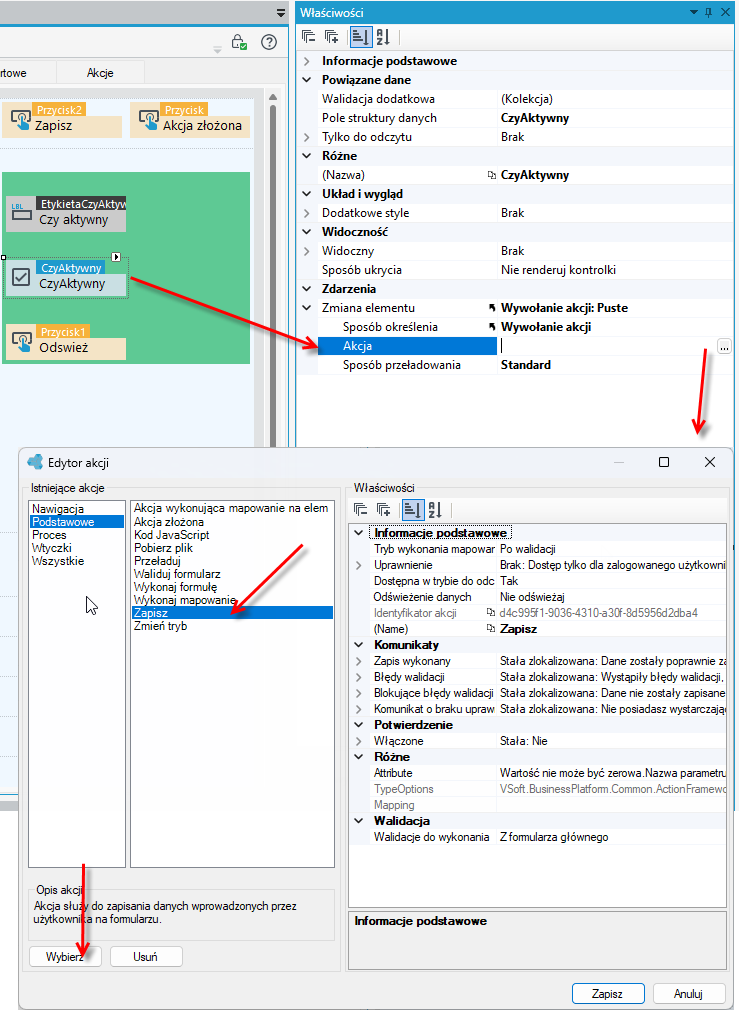This screenshot has width=739, height=1024.
Task: Click the collapse all icon in the Edytor akcji toolbar
Action: [x=360, y=509]
